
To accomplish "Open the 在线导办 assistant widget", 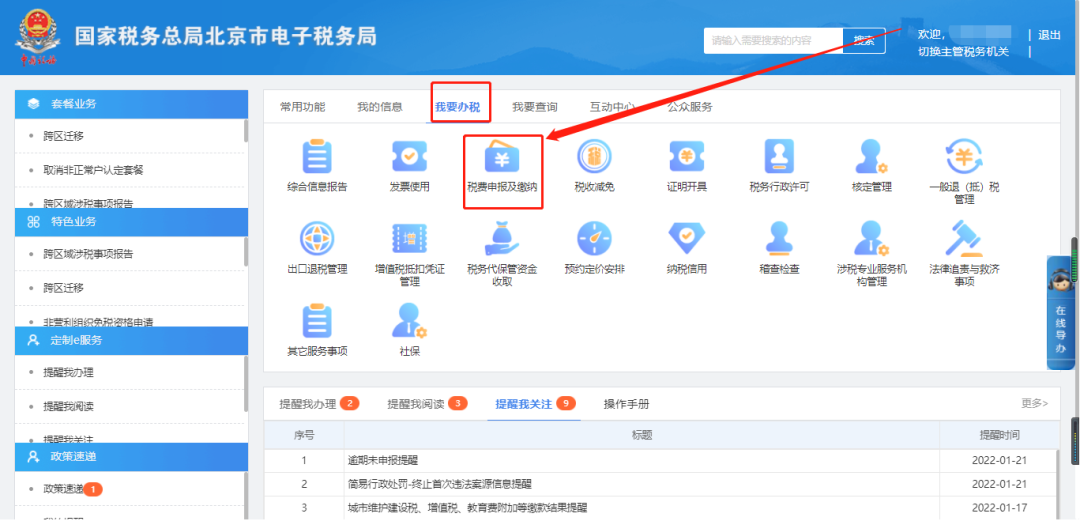I will pyautogui.click(x=1060, y=313).
